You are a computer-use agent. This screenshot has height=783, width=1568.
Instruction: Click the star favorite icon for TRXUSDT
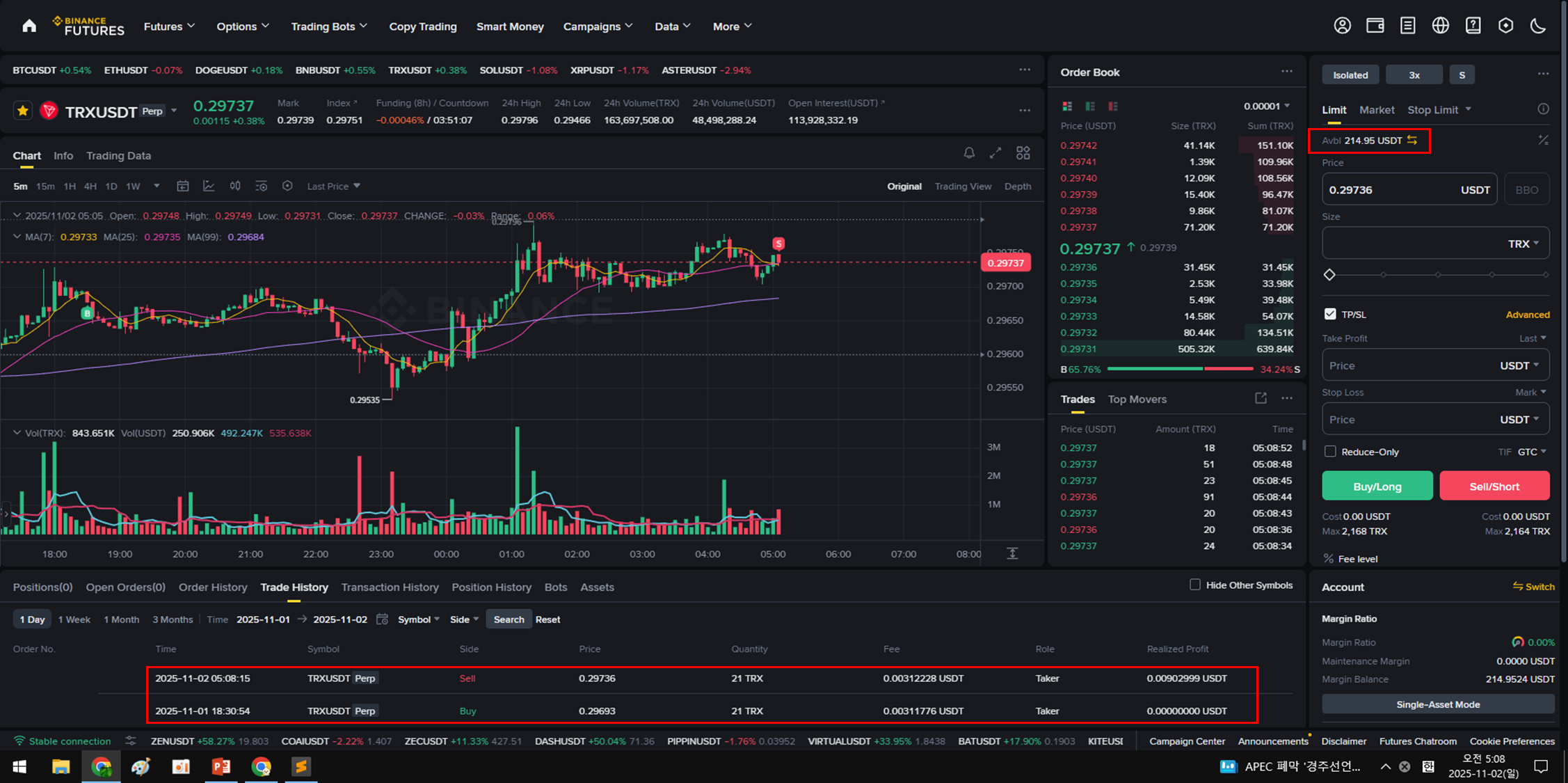(x=23, y=111)
